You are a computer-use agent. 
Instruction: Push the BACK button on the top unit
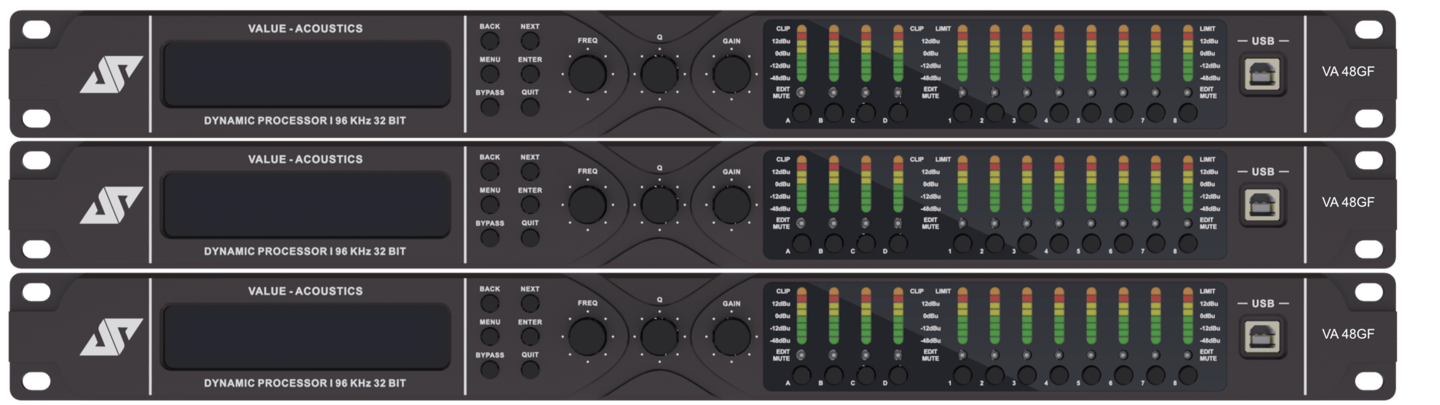point(490,41)
